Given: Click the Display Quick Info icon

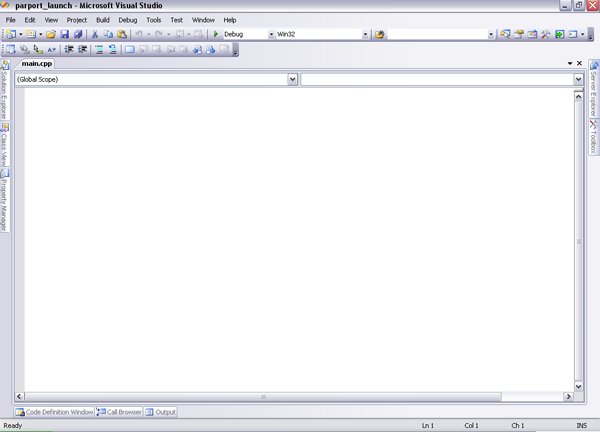Looking at the screenshot, I should (x=38, y=49).
